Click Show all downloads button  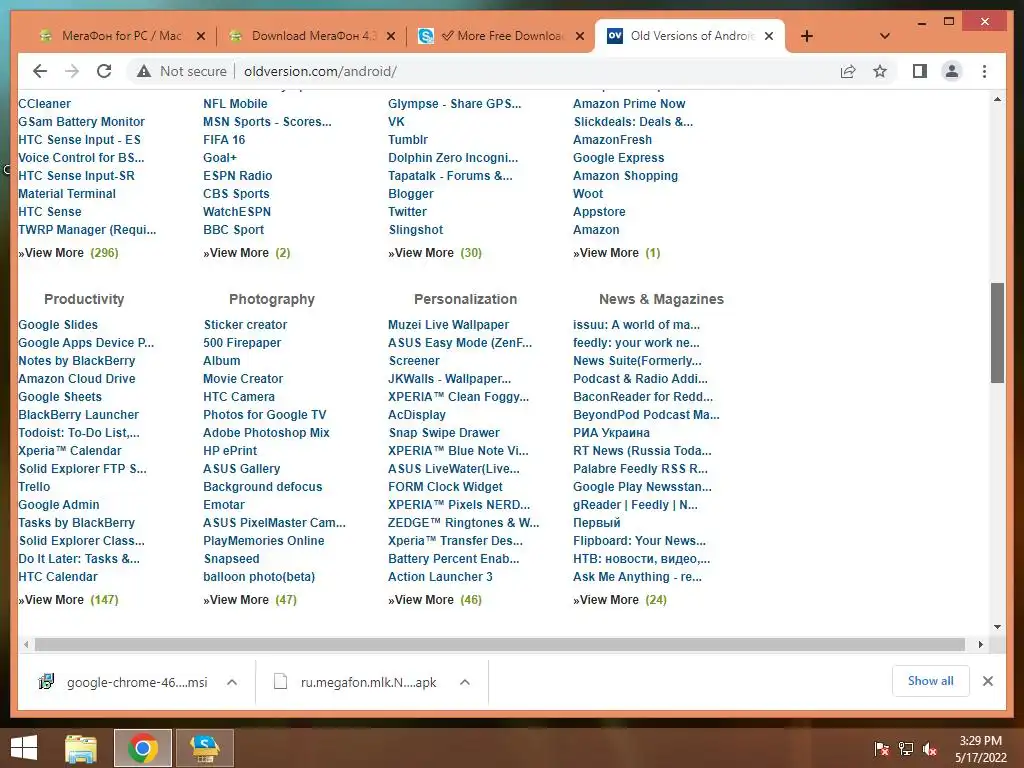(x=931, y=681)
